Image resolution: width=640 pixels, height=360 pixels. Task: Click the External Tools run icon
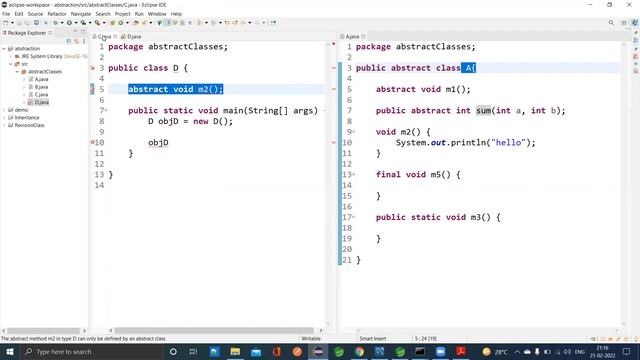pyautogui.click(x=98, y=23)
